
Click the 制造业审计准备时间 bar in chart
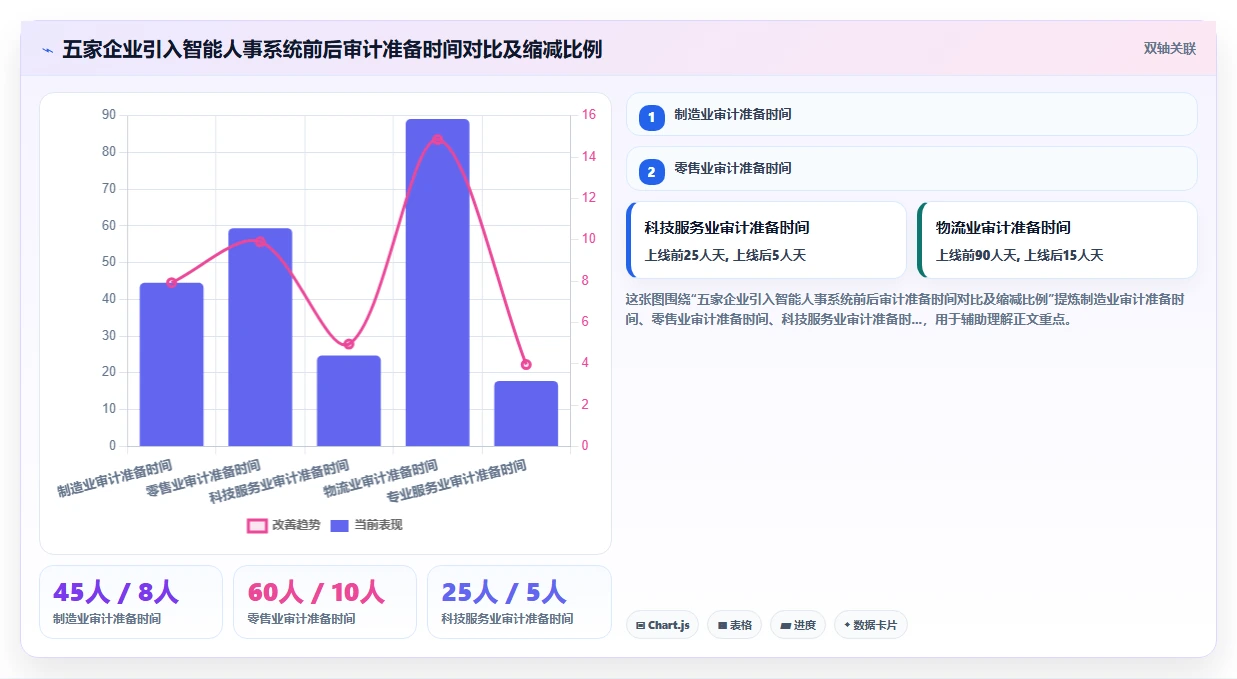[171, 364]
